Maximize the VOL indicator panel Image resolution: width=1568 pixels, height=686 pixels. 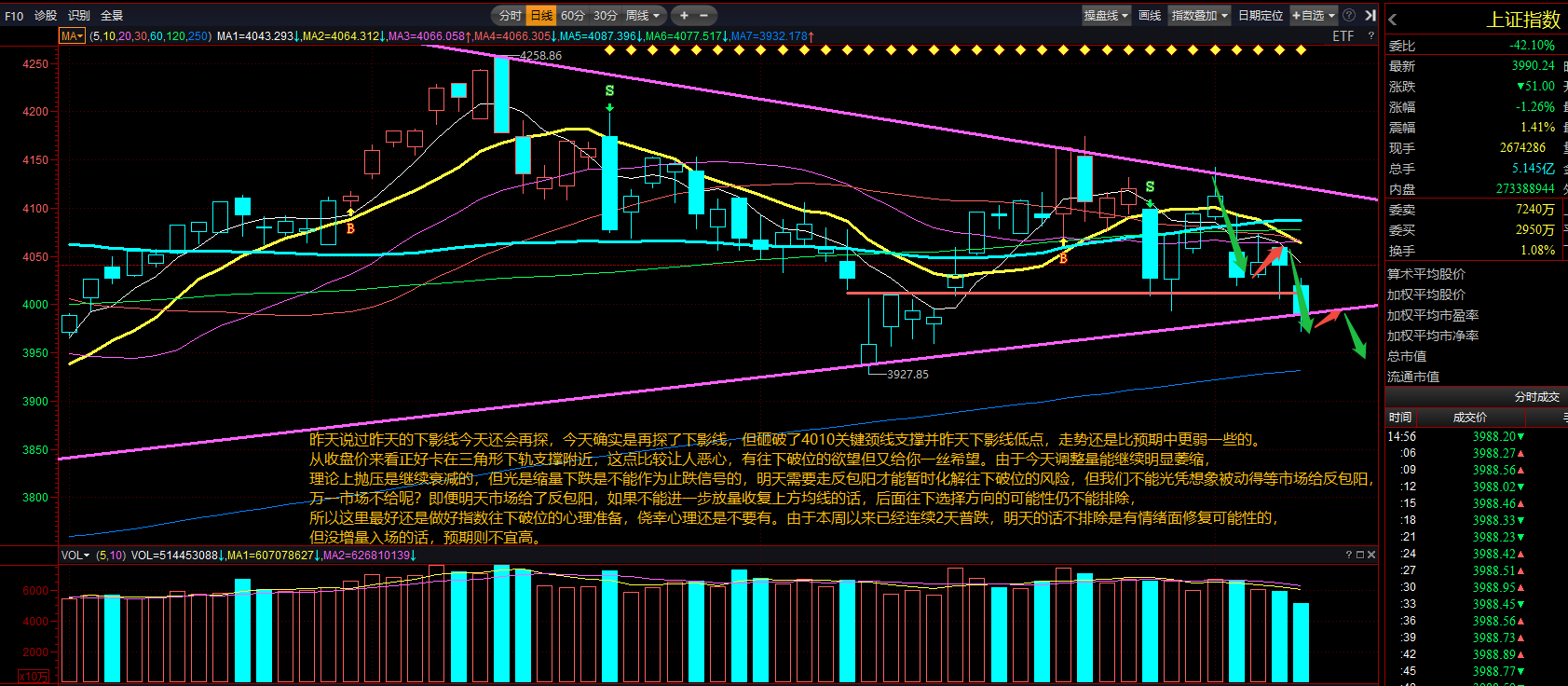click(x=1359, y=555)
